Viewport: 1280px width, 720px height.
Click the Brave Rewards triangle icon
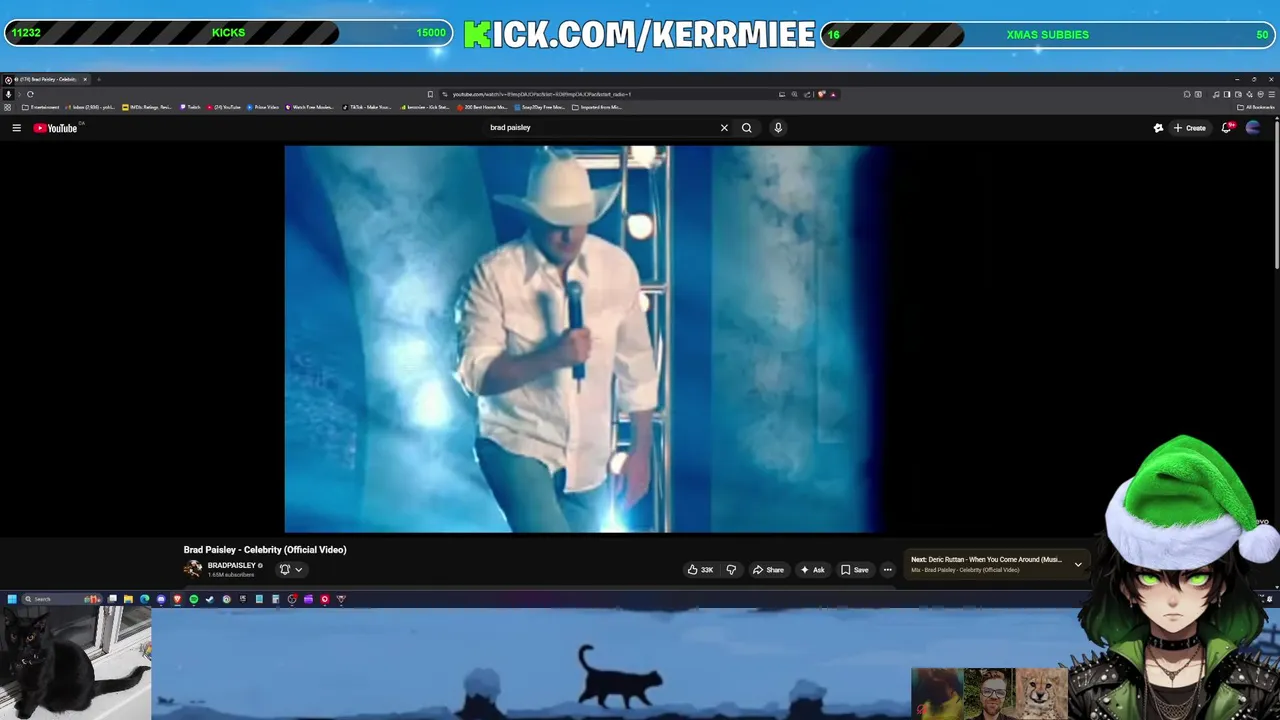click(833, 94)
